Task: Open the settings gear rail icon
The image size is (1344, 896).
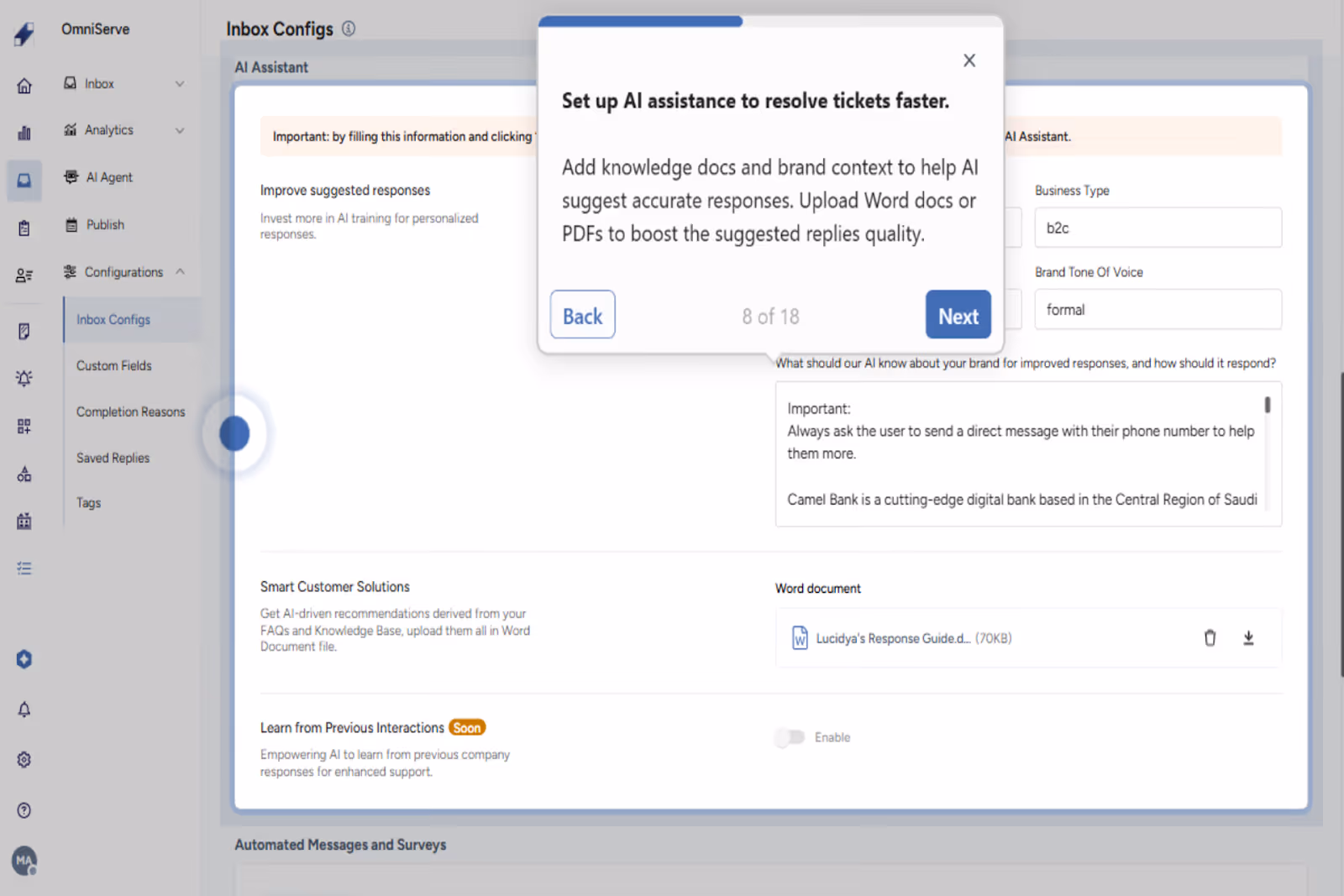Action: [24, 759]
